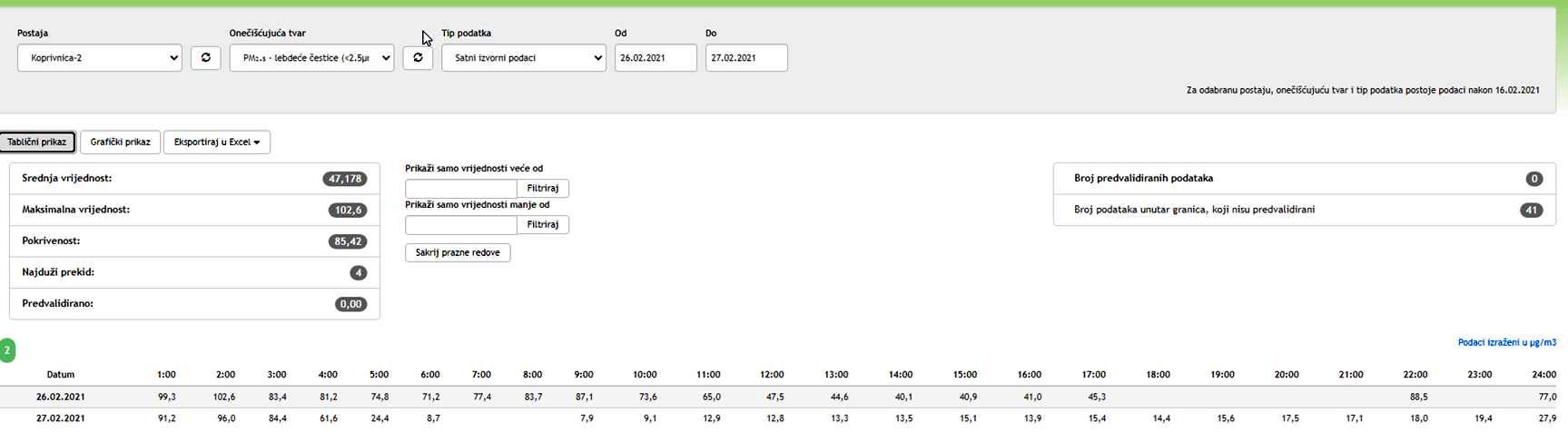Focus the 'vrijednosti manje od' input box
The width and height of the screenshot is (1568, 442).
[461, 225]
